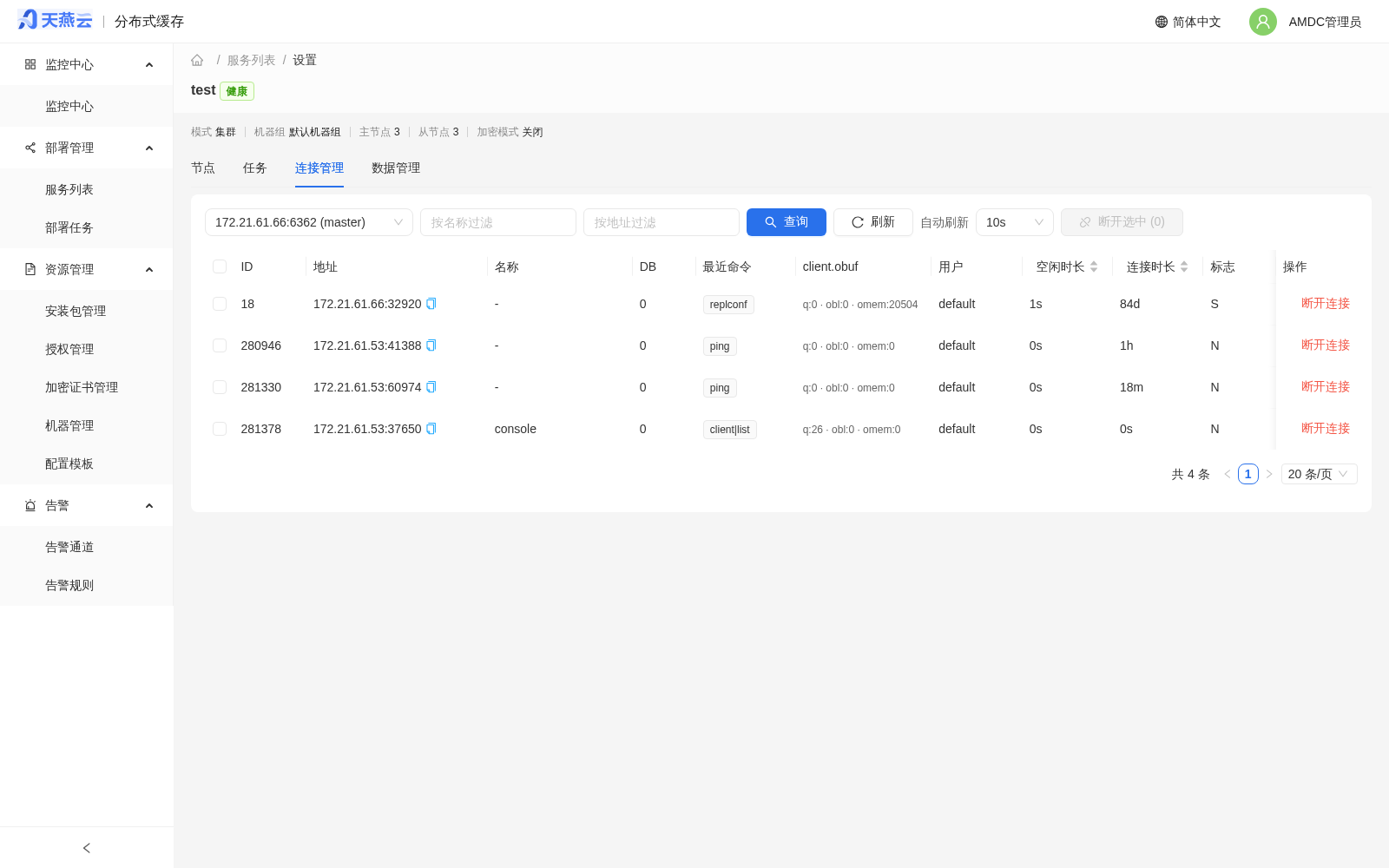Viewport: 1389px width, 868px height.
Task: Select all rows via header checkbox
Action: (220, 266)
